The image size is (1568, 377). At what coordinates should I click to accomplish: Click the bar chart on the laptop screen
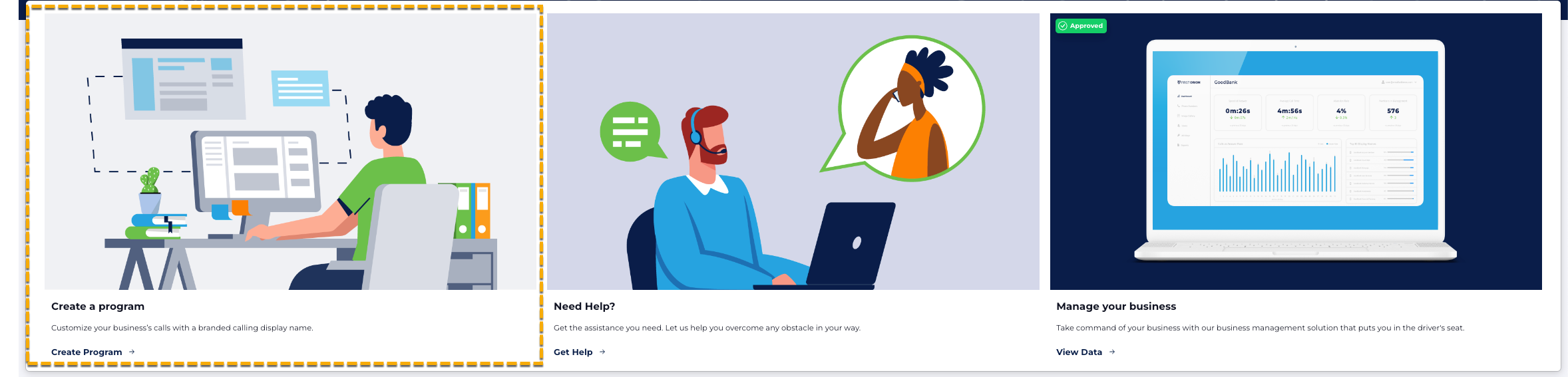pyautogui.click(x=1277, y=172)
